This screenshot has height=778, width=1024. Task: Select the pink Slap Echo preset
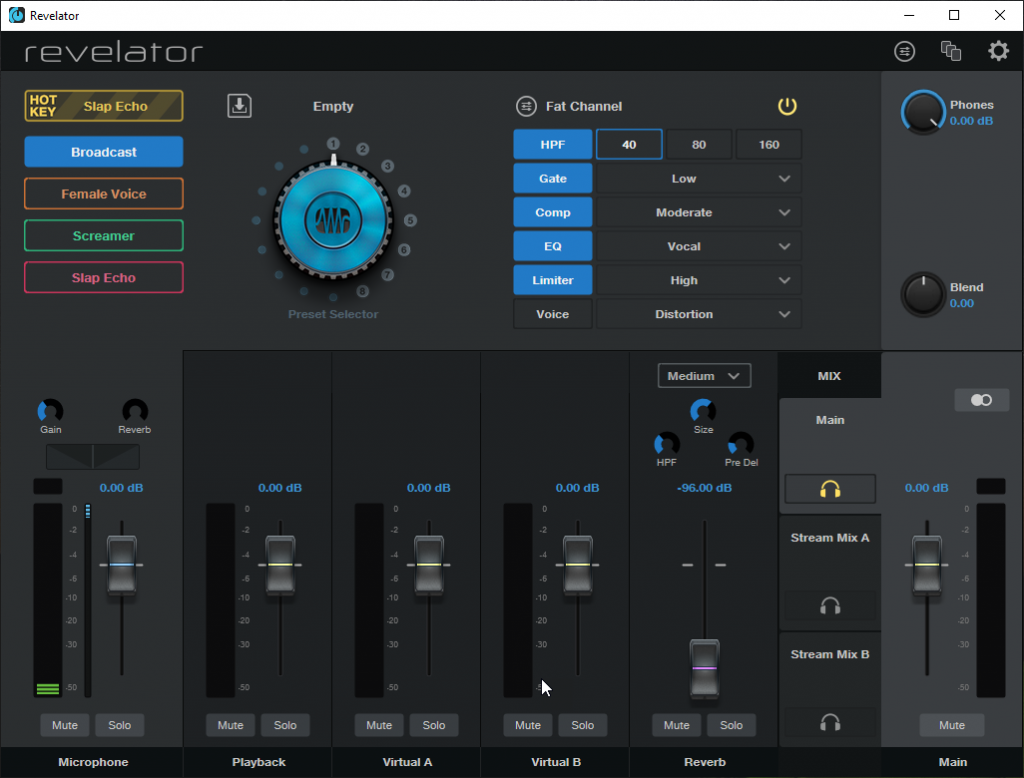[104, 277]
